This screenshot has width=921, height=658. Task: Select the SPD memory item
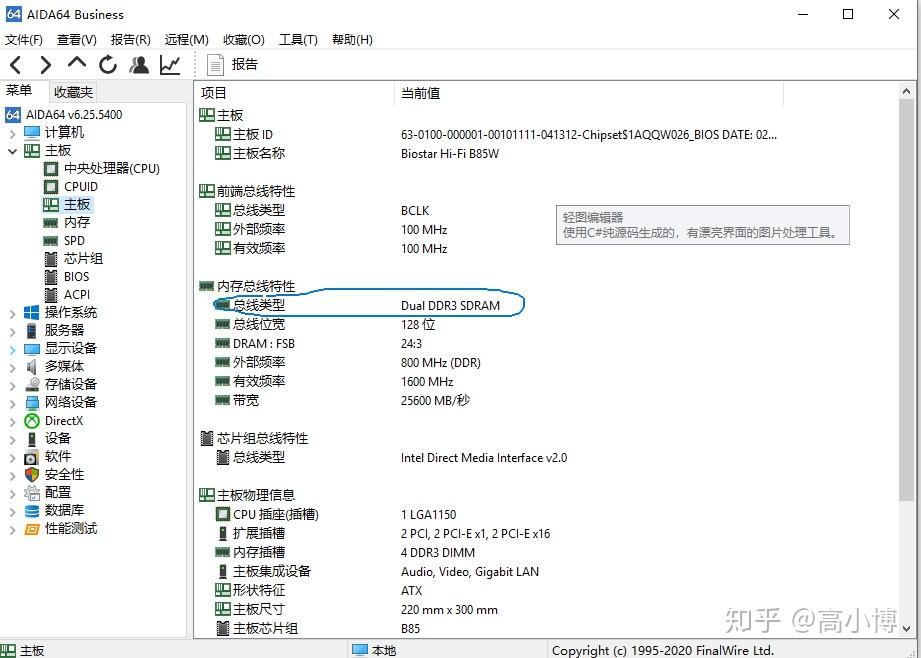pos(74,241)
